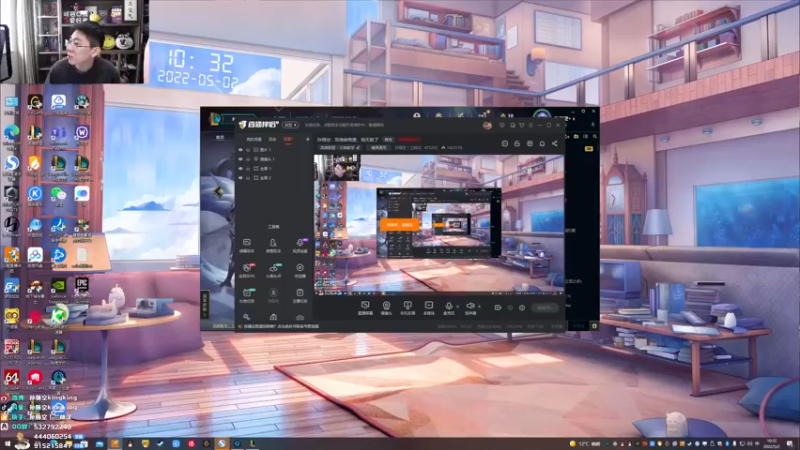Viewport: 800px width, 450px height.
Task: Click the stream preview thumbnail
Action: click(439, 224)
